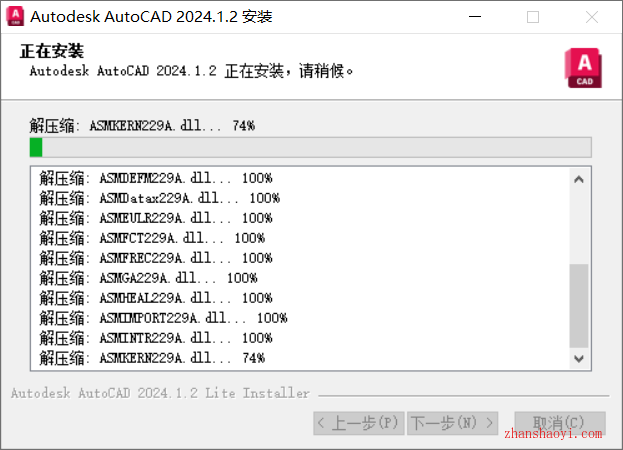Click the green installation progress bar
The width and height of the screenshot is (623, 450).
pos(311,147)
